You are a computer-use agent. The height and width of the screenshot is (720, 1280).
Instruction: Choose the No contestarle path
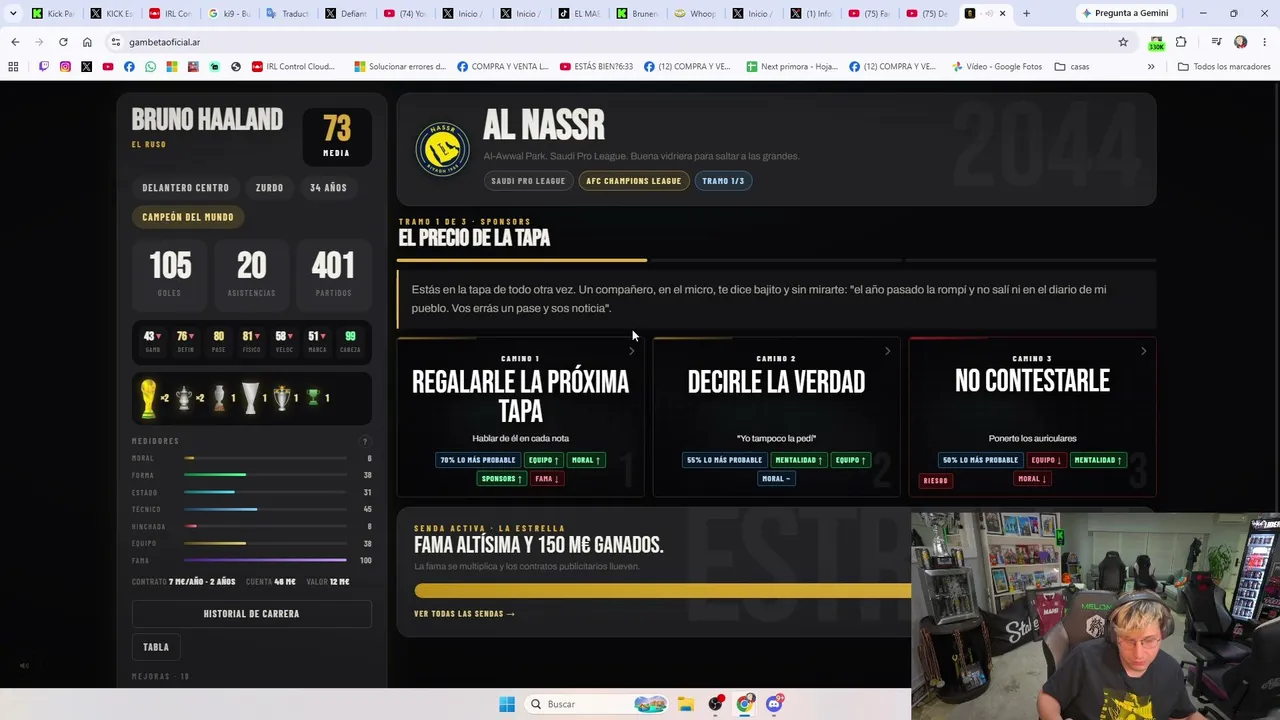(1032, 417)
